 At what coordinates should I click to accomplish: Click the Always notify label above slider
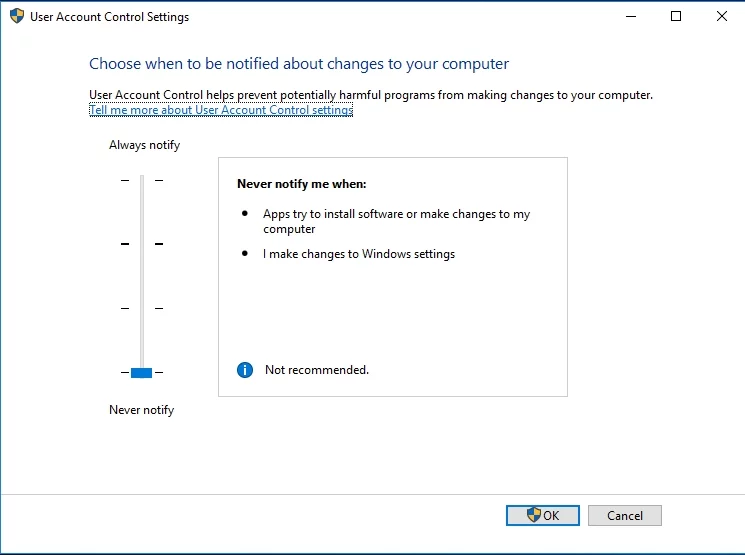click(144, 145)
